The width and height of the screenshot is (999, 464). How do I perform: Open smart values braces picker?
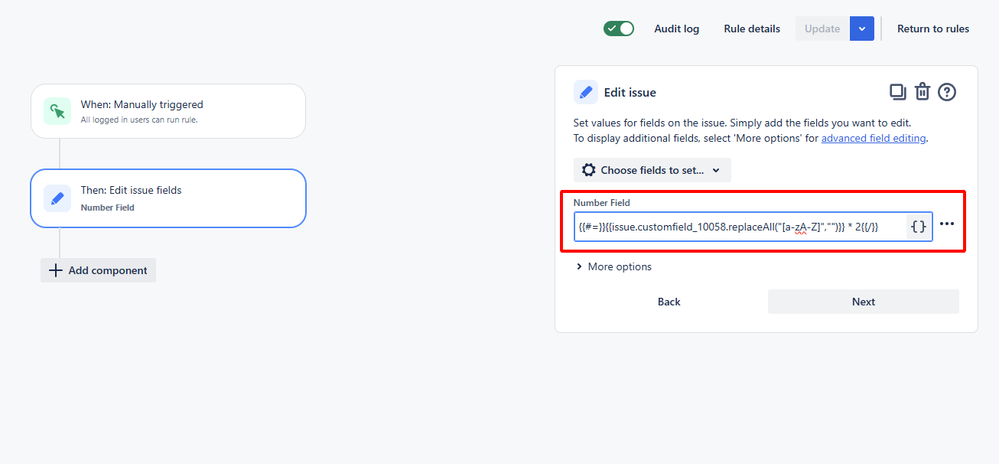(919, 227)
